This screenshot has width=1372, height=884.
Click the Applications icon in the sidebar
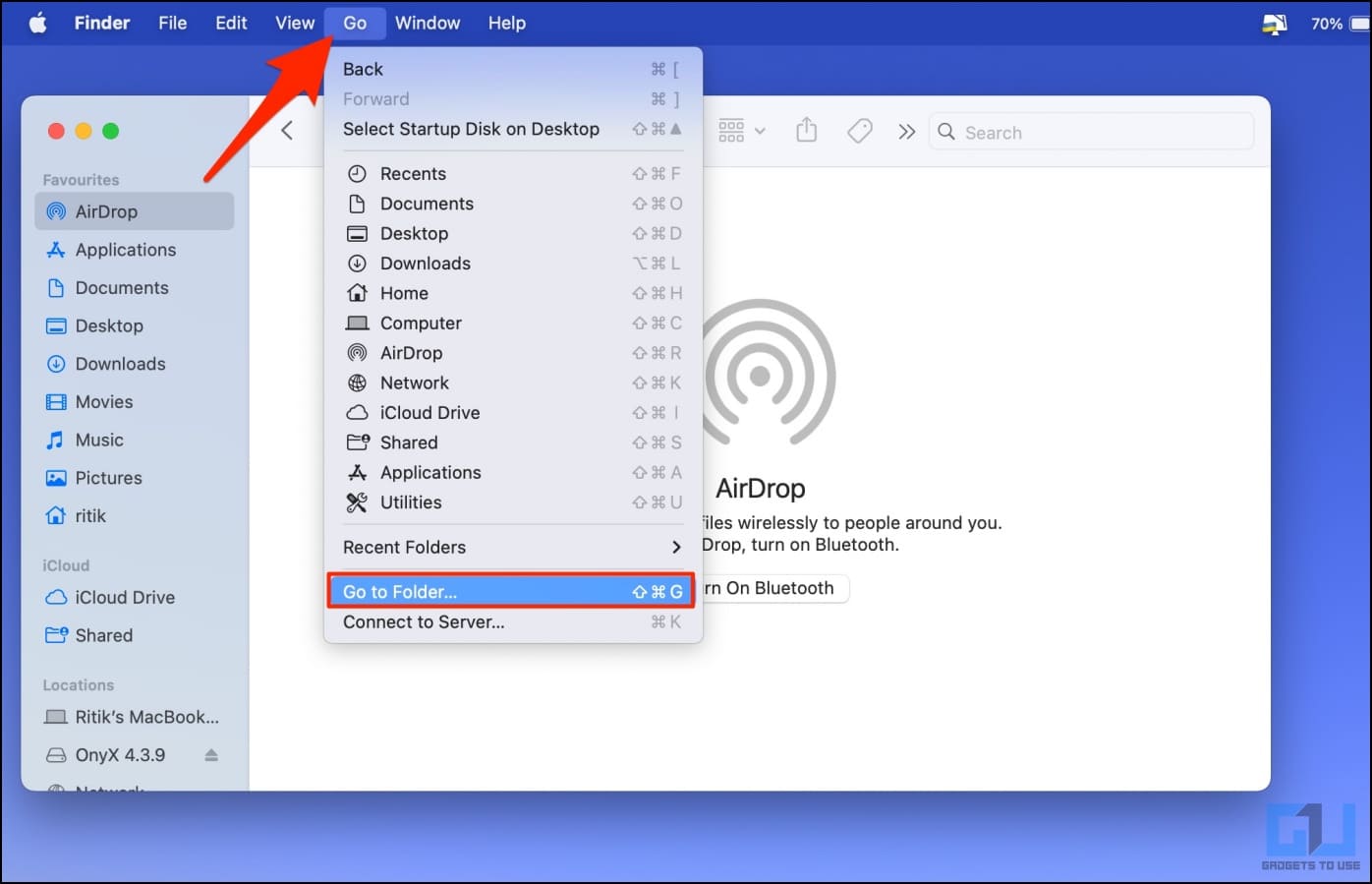click(x=56, y=250)
